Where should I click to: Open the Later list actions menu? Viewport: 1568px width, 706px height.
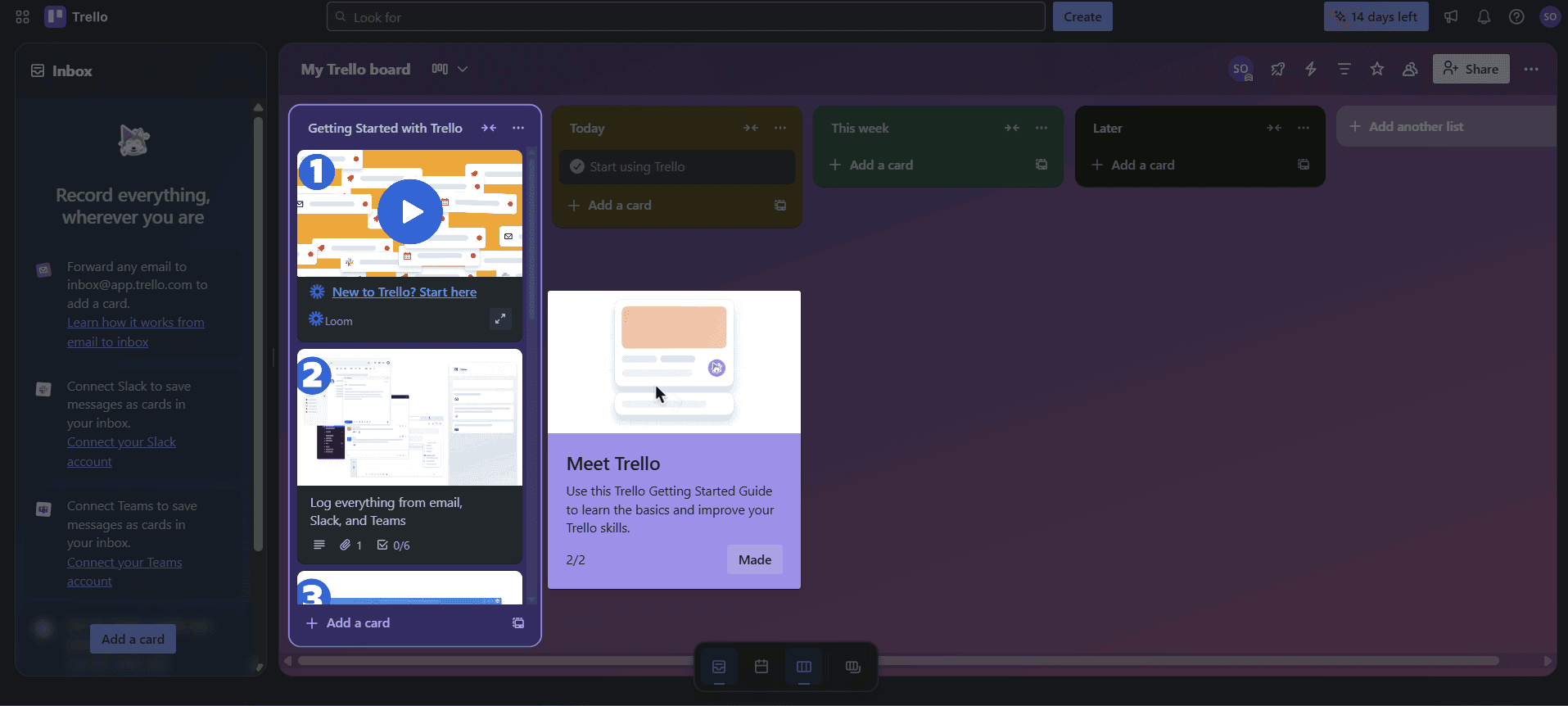(x=1304, y=128)
